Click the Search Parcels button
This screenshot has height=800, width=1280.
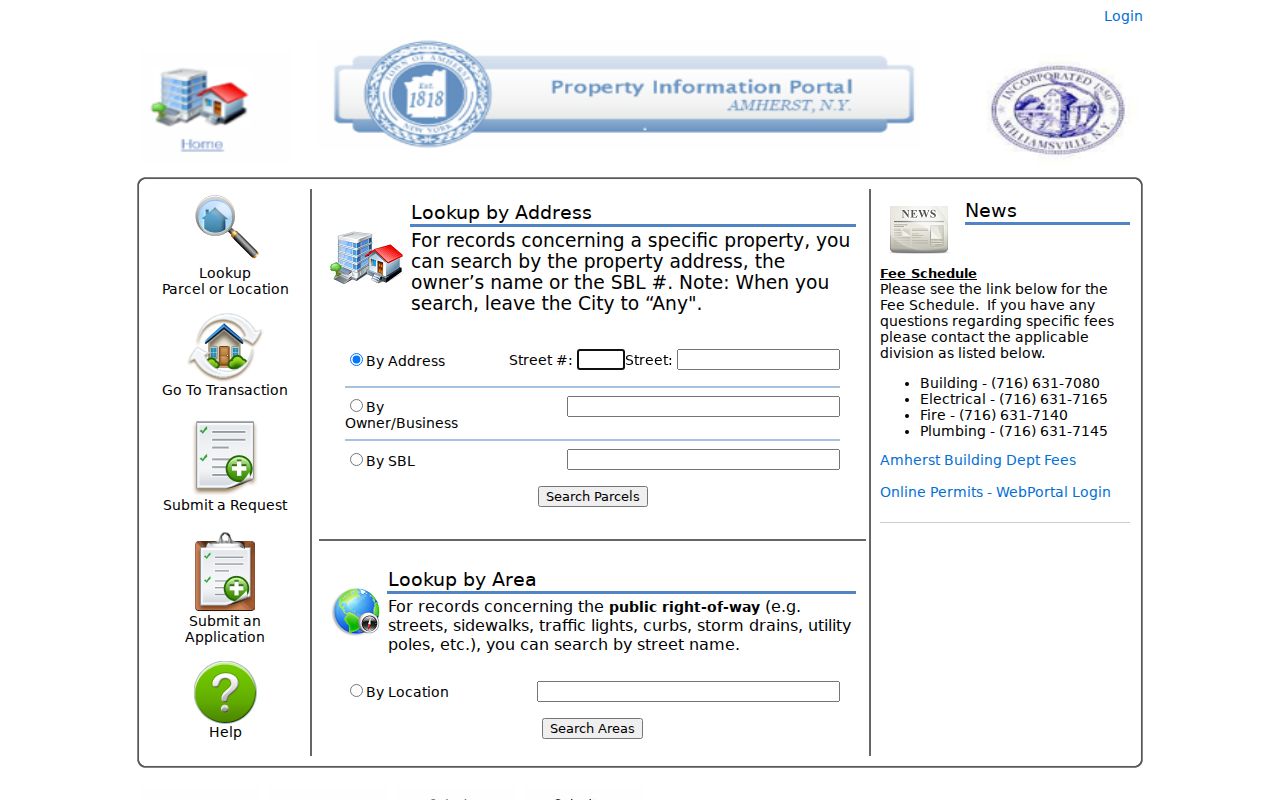tap(593, 496)
